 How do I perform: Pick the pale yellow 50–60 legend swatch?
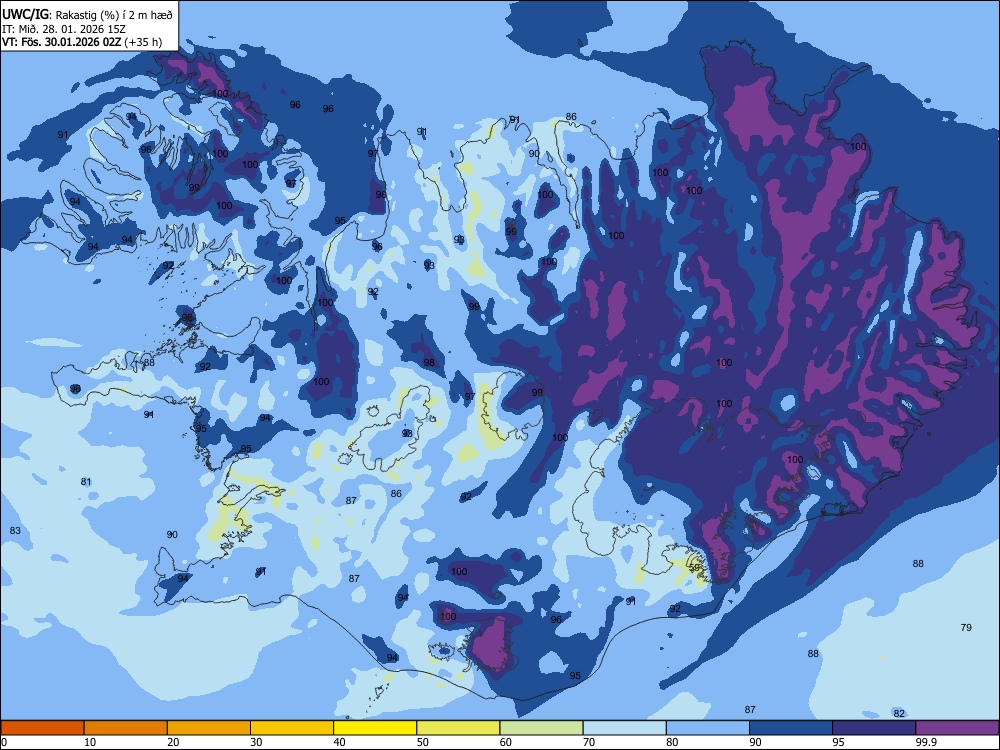[x=459, y=728]
